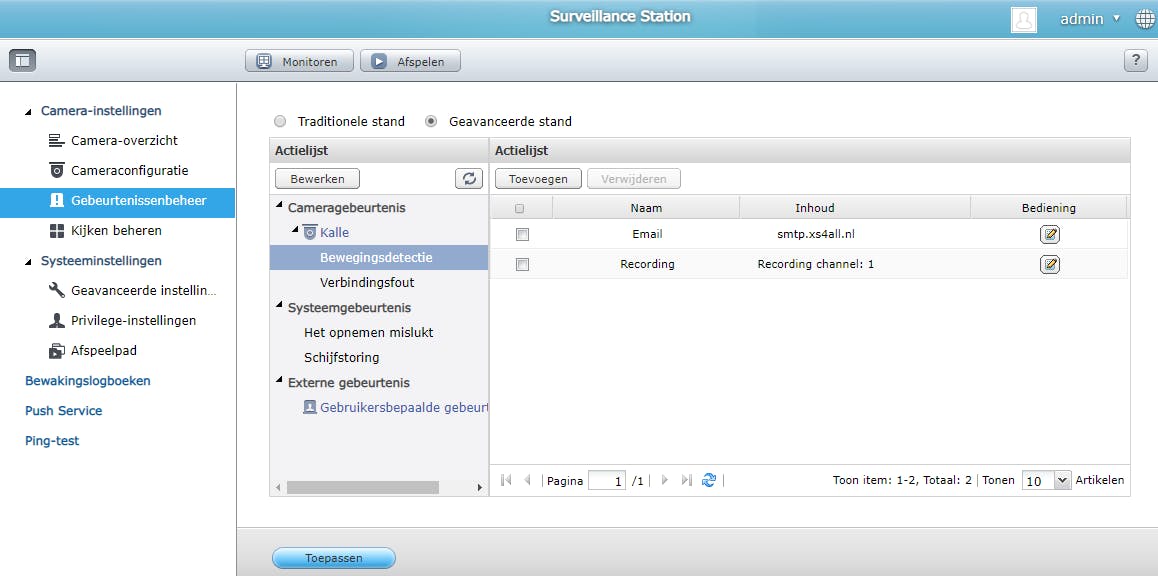Open Geavanceerde instellingen via the wrench icon

[x=55, y=290]
